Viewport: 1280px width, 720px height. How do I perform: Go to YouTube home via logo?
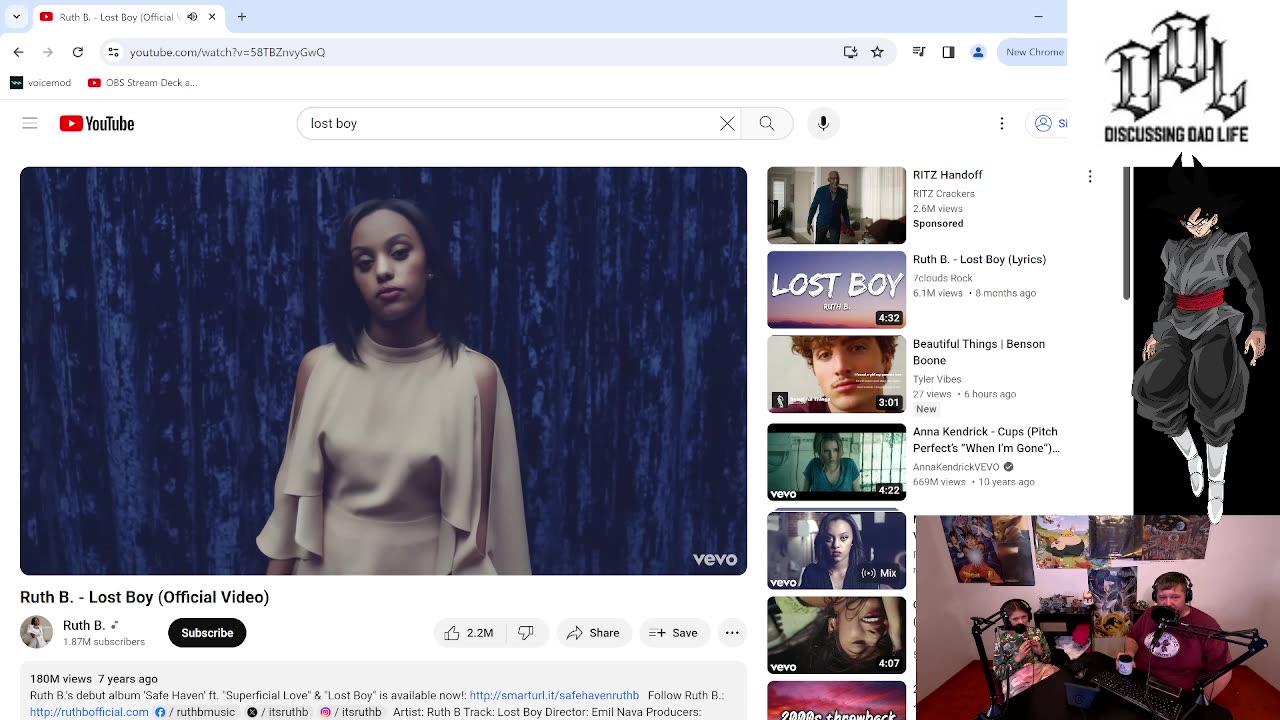pyautogui.click(x=97, y=123)
